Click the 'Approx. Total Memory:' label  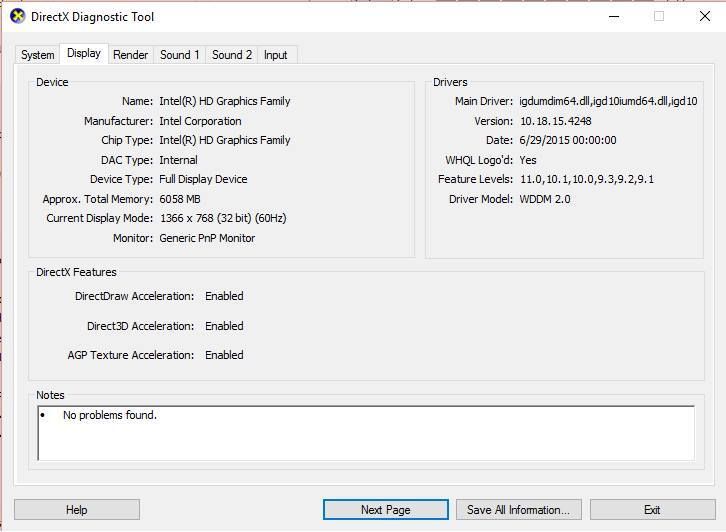(98, 199)
